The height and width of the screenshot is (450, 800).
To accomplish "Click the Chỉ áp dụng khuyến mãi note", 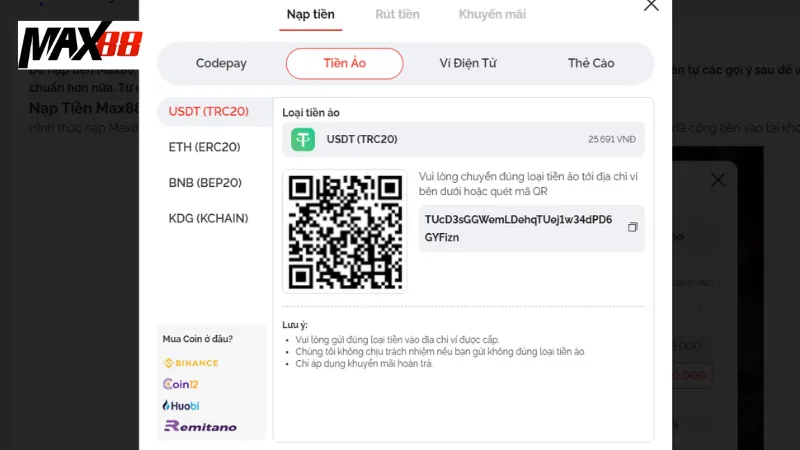I will point(364,364).
